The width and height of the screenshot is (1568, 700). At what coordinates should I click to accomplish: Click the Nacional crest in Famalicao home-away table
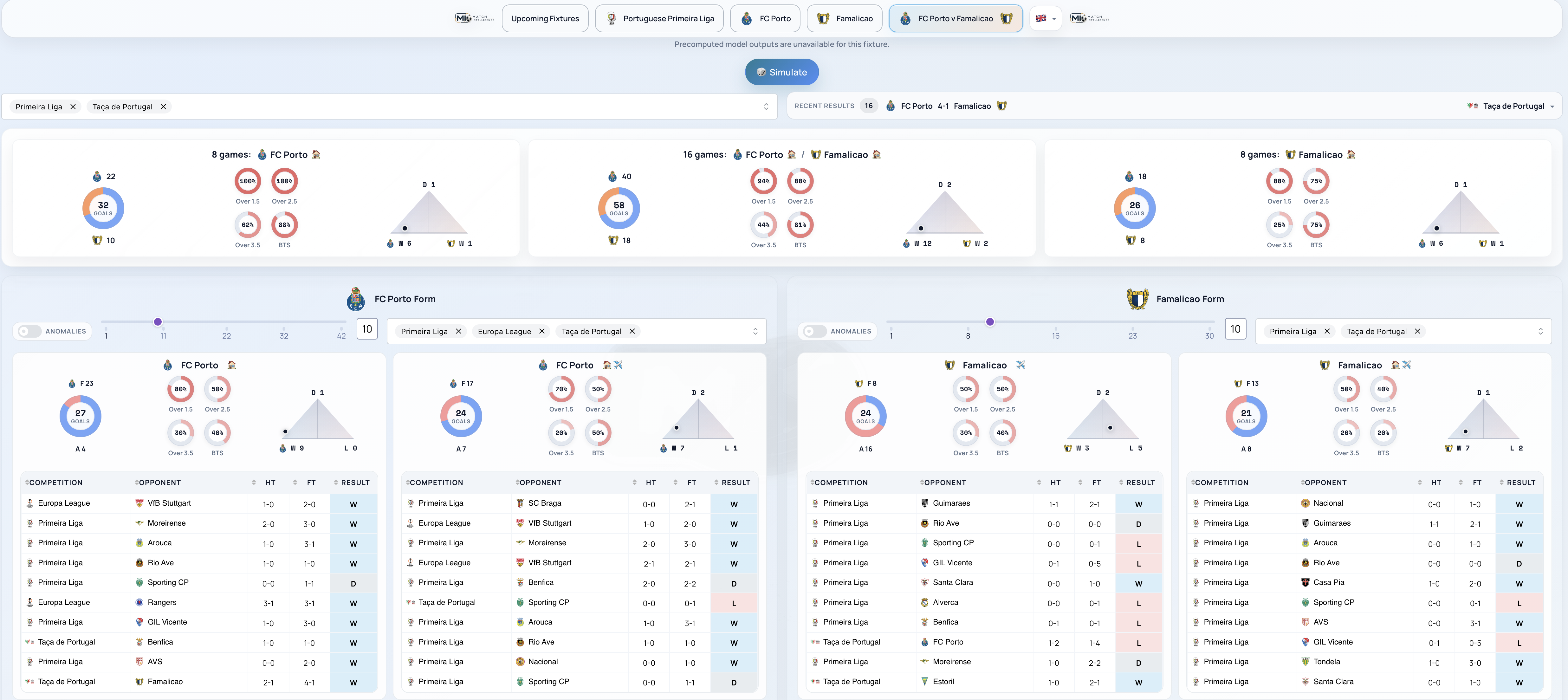(1305, 503)
